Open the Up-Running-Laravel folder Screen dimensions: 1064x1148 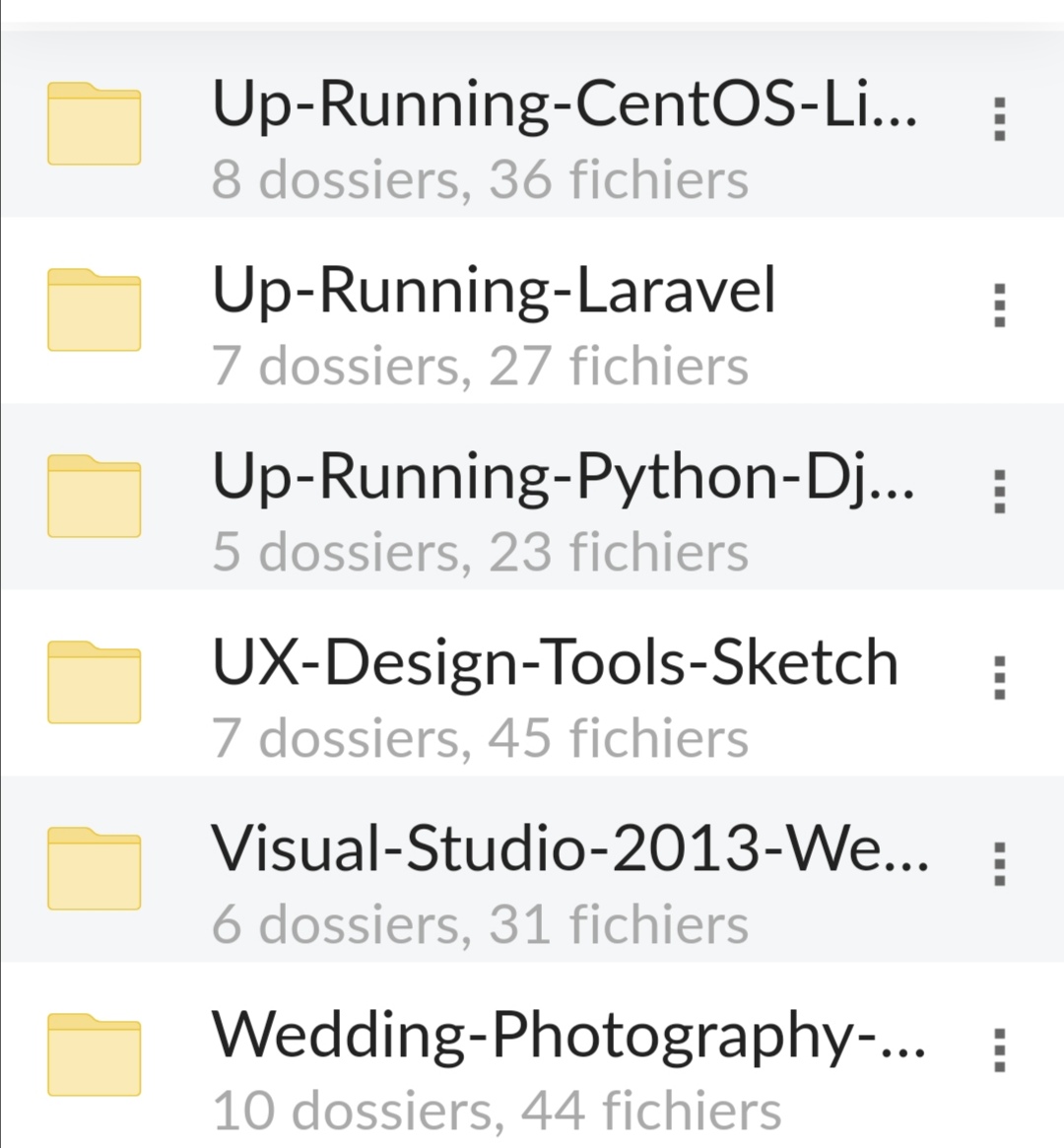point(493,290)
